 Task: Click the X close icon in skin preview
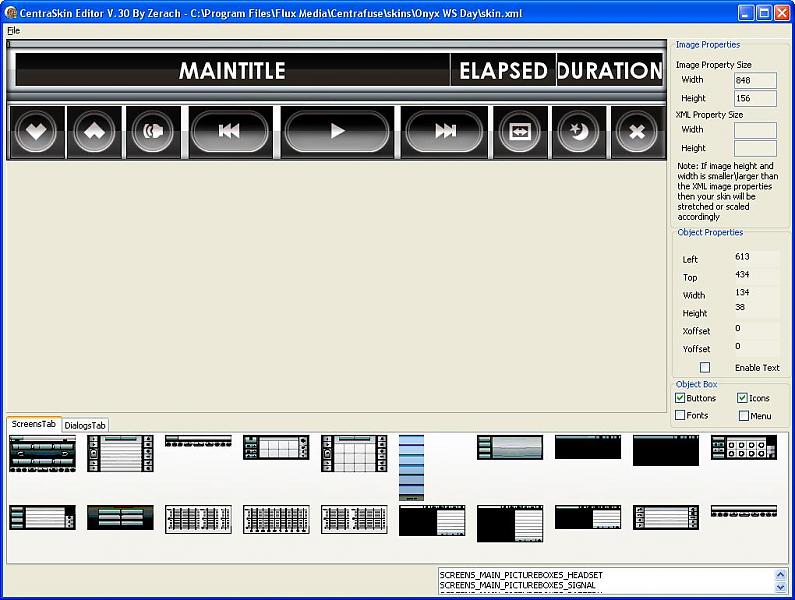tap(636, 131)
